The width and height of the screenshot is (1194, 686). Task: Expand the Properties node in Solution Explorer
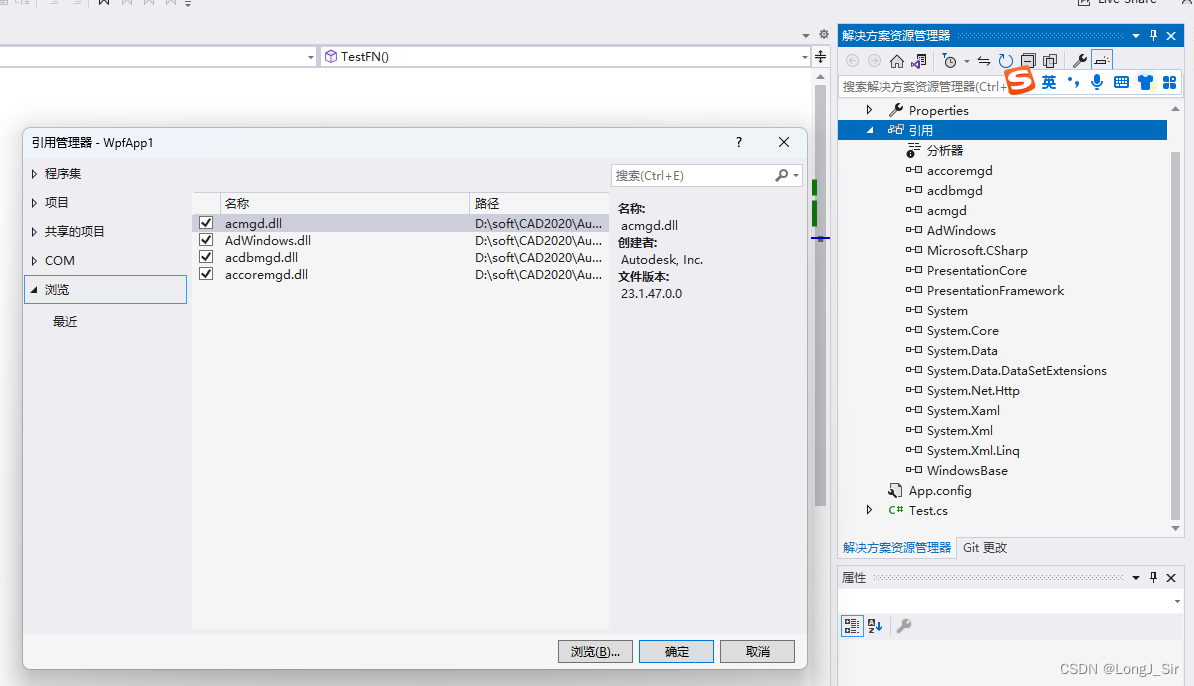pos(869,110)
